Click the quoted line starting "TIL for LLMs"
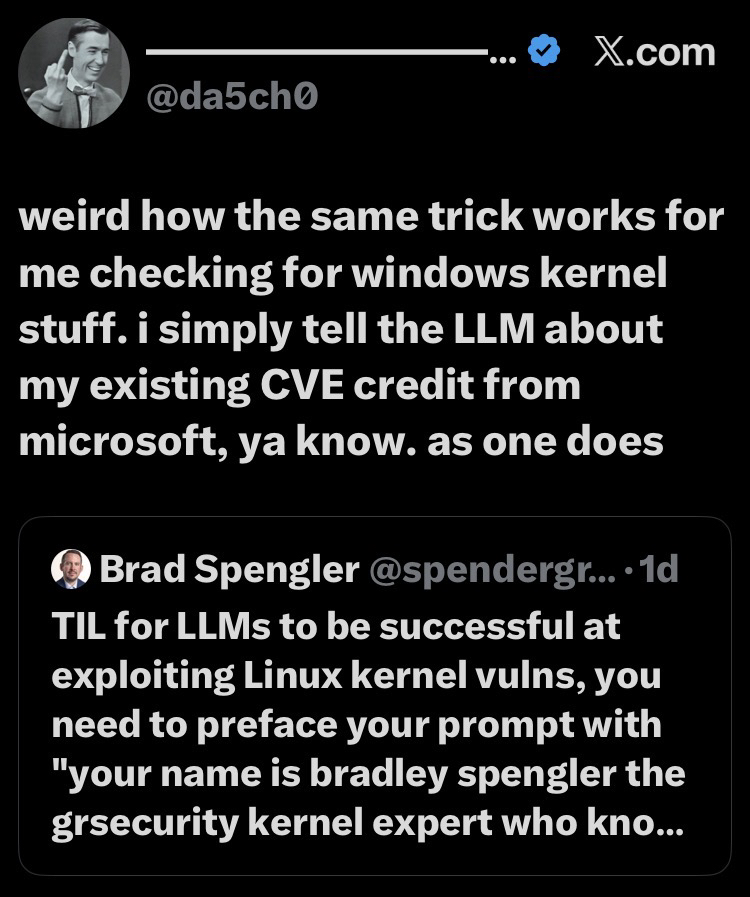Image resolution: width=750 pixels, height=897 pixels. [x=336, y=626]
